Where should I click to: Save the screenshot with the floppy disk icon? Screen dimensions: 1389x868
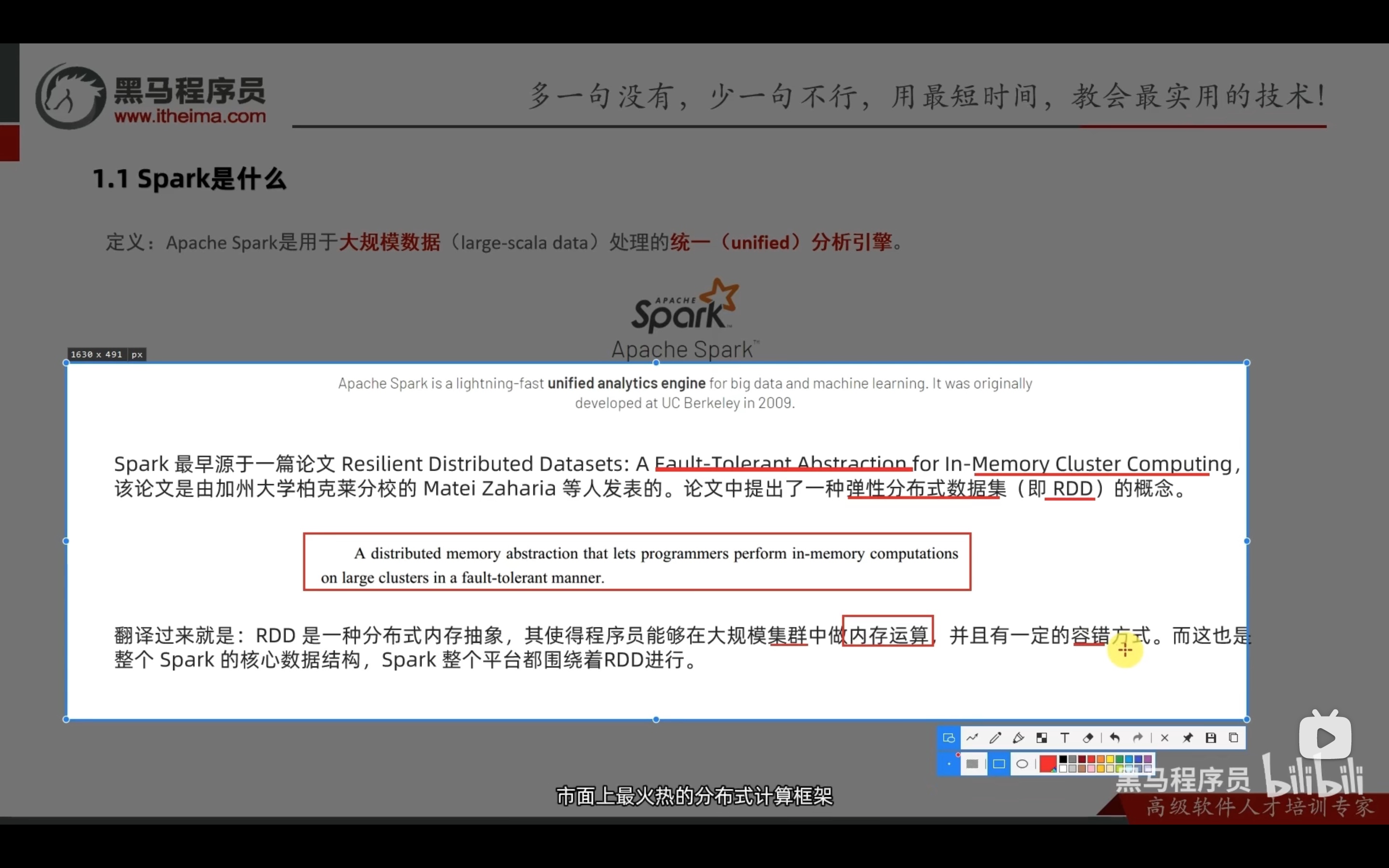[1211, 738]
